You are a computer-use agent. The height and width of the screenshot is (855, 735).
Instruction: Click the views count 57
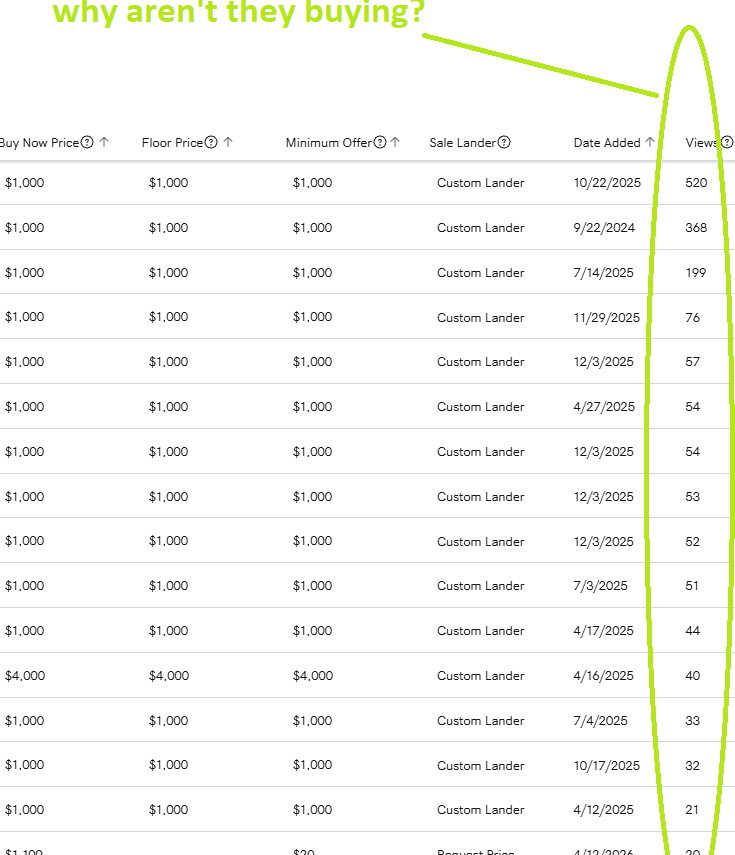[x=692, y=362]
